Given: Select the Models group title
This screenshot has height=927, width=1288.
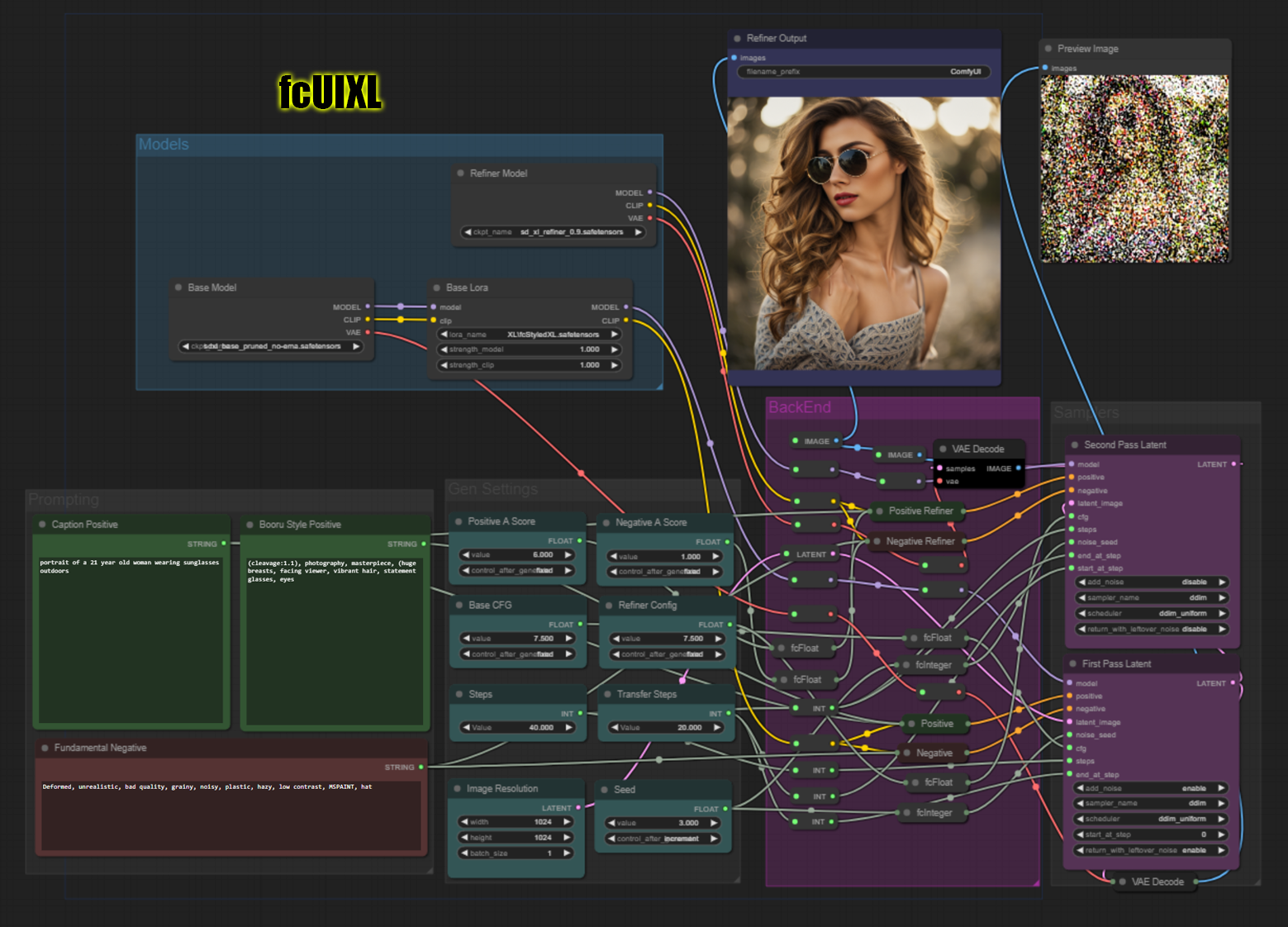Looking at the screenshot, I should 164,145.
